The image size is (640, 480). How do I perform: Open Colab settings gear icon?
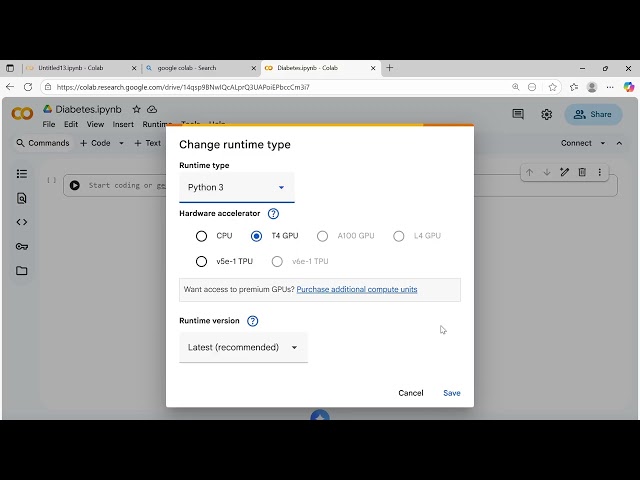pyautogui.click(x=547, y=114)
